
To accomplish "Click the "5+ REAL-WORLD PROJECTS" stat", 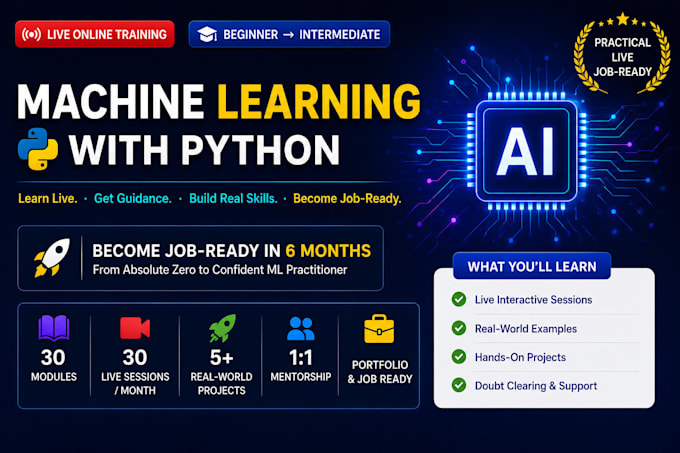I will (222, 372).
